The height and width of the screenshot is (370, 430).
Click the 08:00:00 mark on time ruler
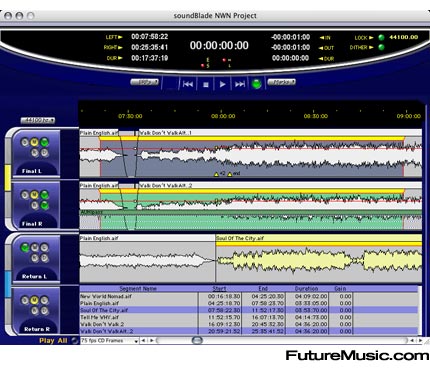coord(223,116)
